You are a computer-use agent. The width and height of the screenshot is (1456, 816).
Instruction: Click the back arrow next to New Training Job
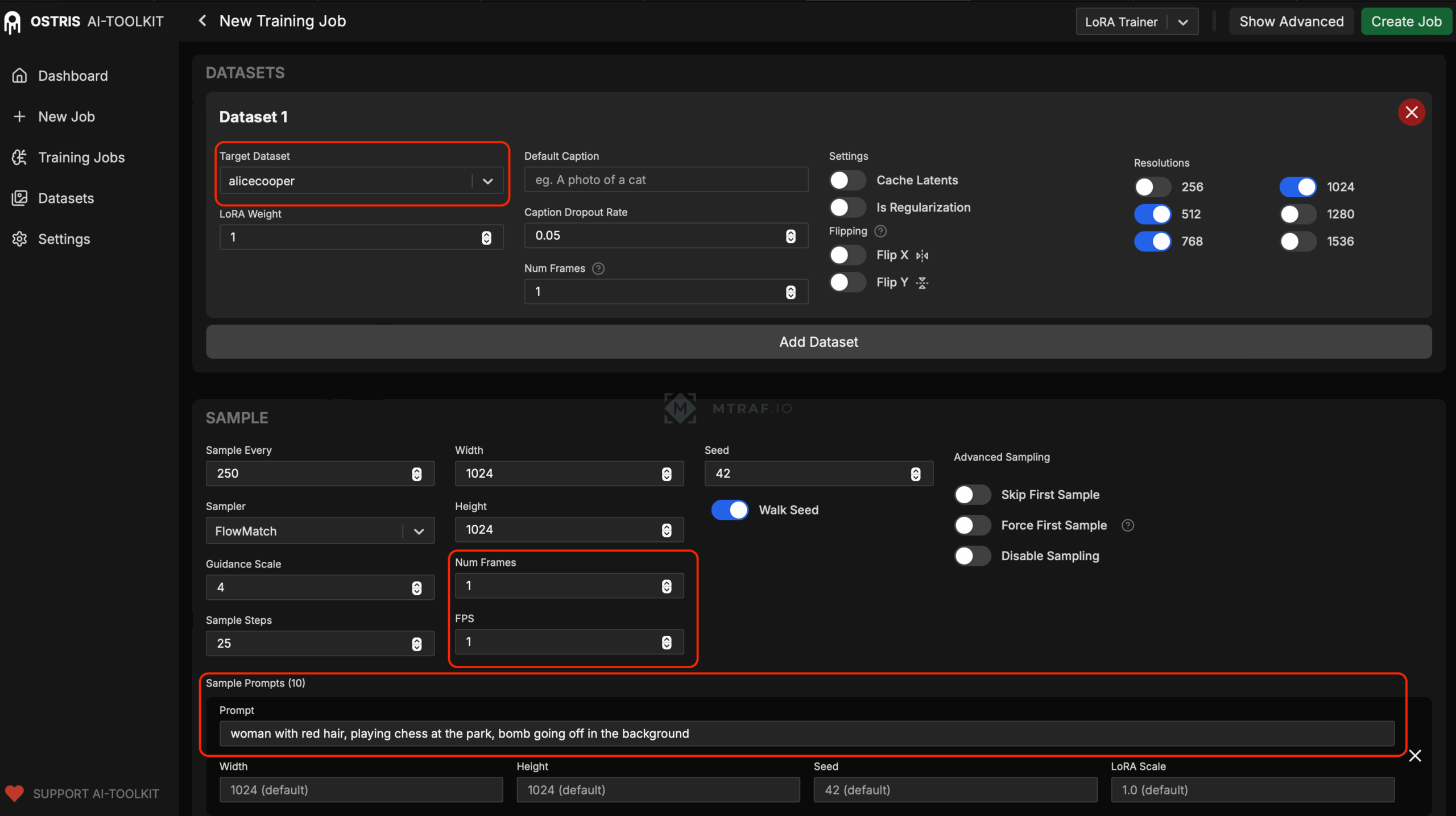point(202,21)
